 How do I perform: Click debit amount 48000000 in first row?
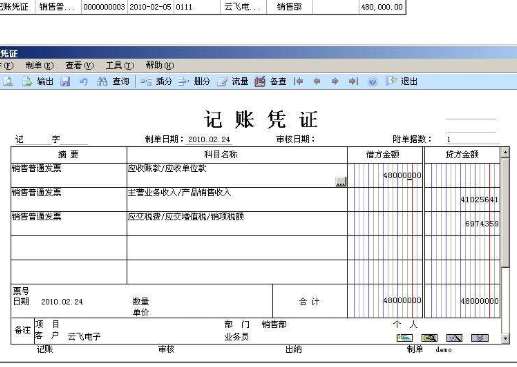402,175
